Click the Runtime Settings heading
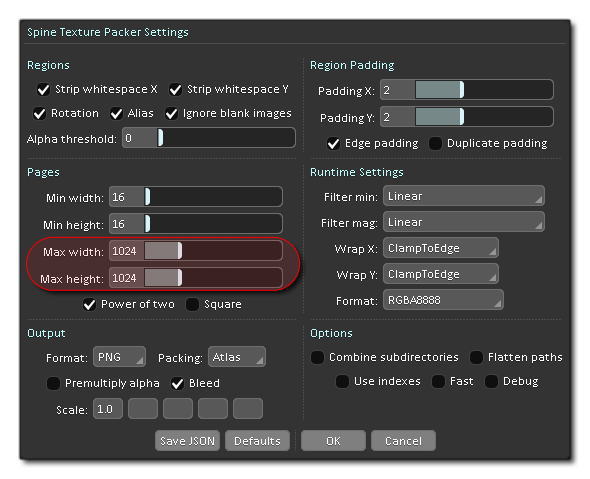The height and width of the screenshot is (479, 590). pyautogui.click(x=357, y=172)
